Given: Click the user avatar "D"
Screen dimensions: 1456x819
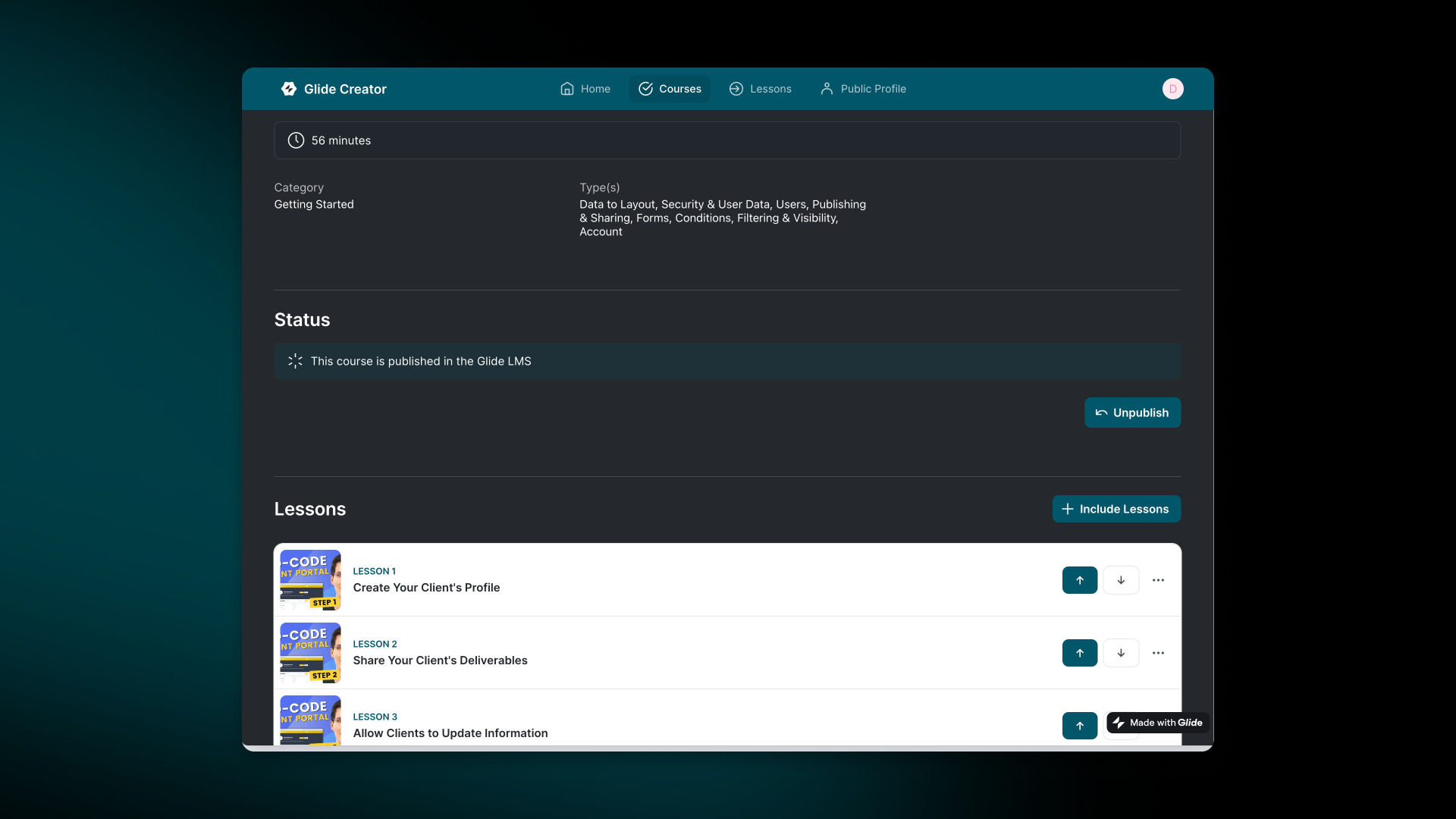Looking at the screenshot, I should coord(1172,89).
